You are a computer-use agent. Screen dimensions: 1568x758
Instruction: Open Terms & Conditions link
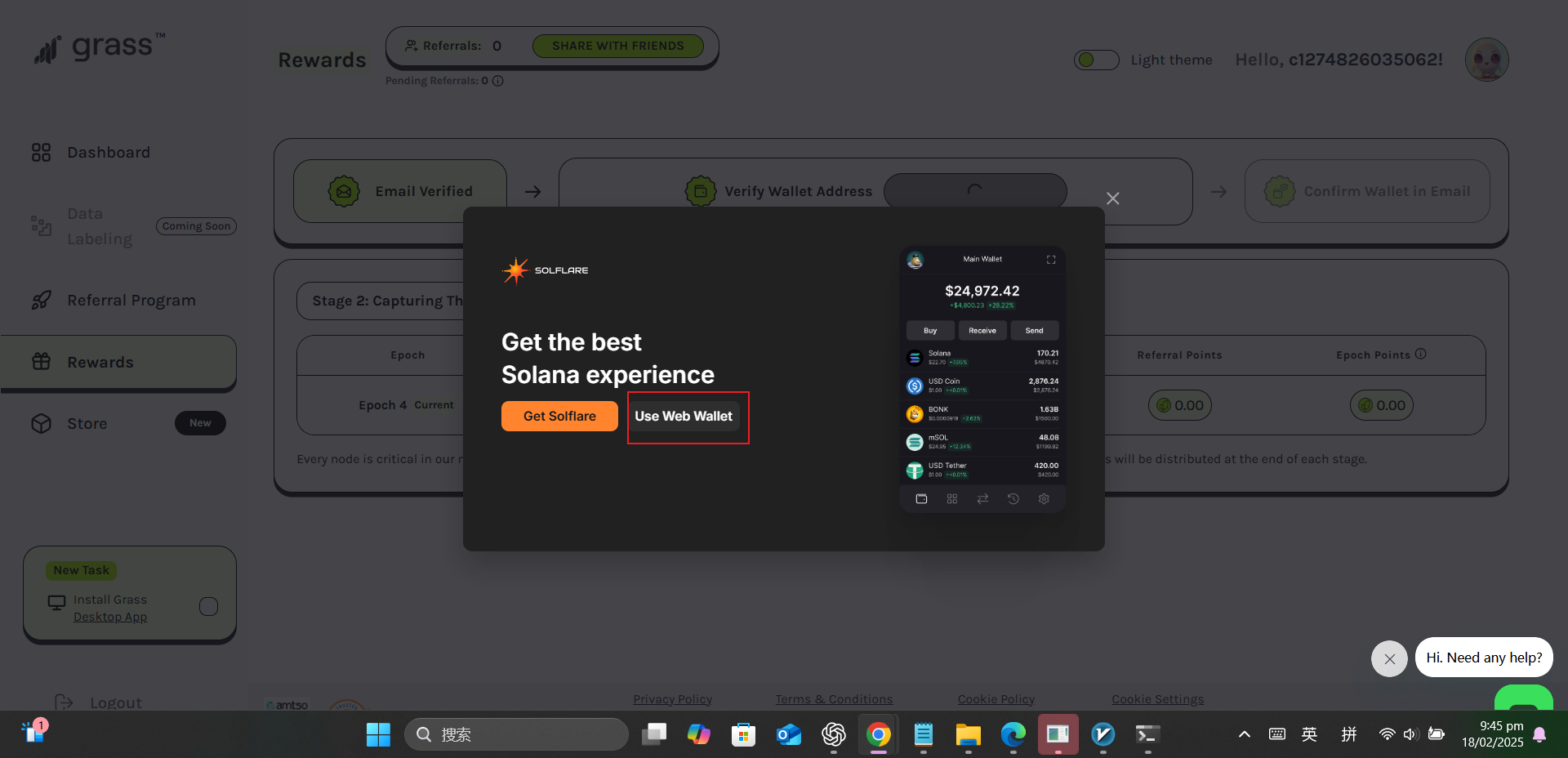(834, 699)
